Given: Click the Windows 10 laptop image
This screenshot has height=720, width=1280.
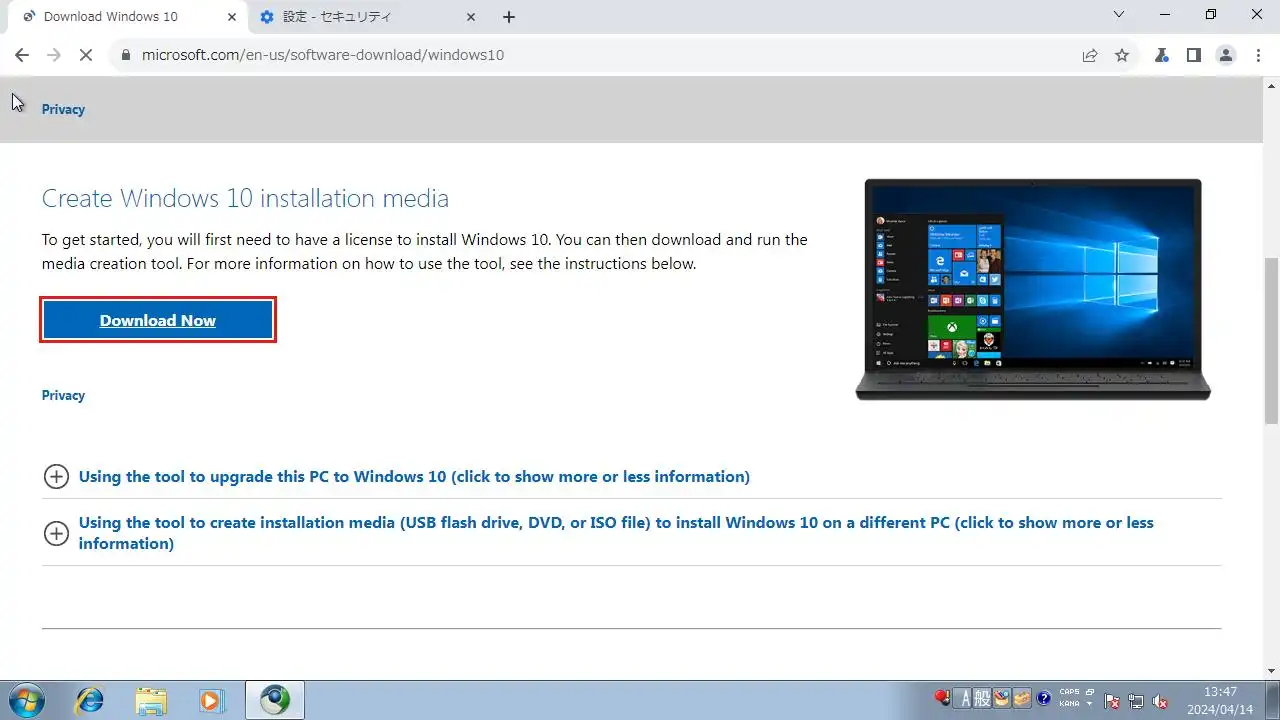Looking at the screenshot, I should point(1033,290).
